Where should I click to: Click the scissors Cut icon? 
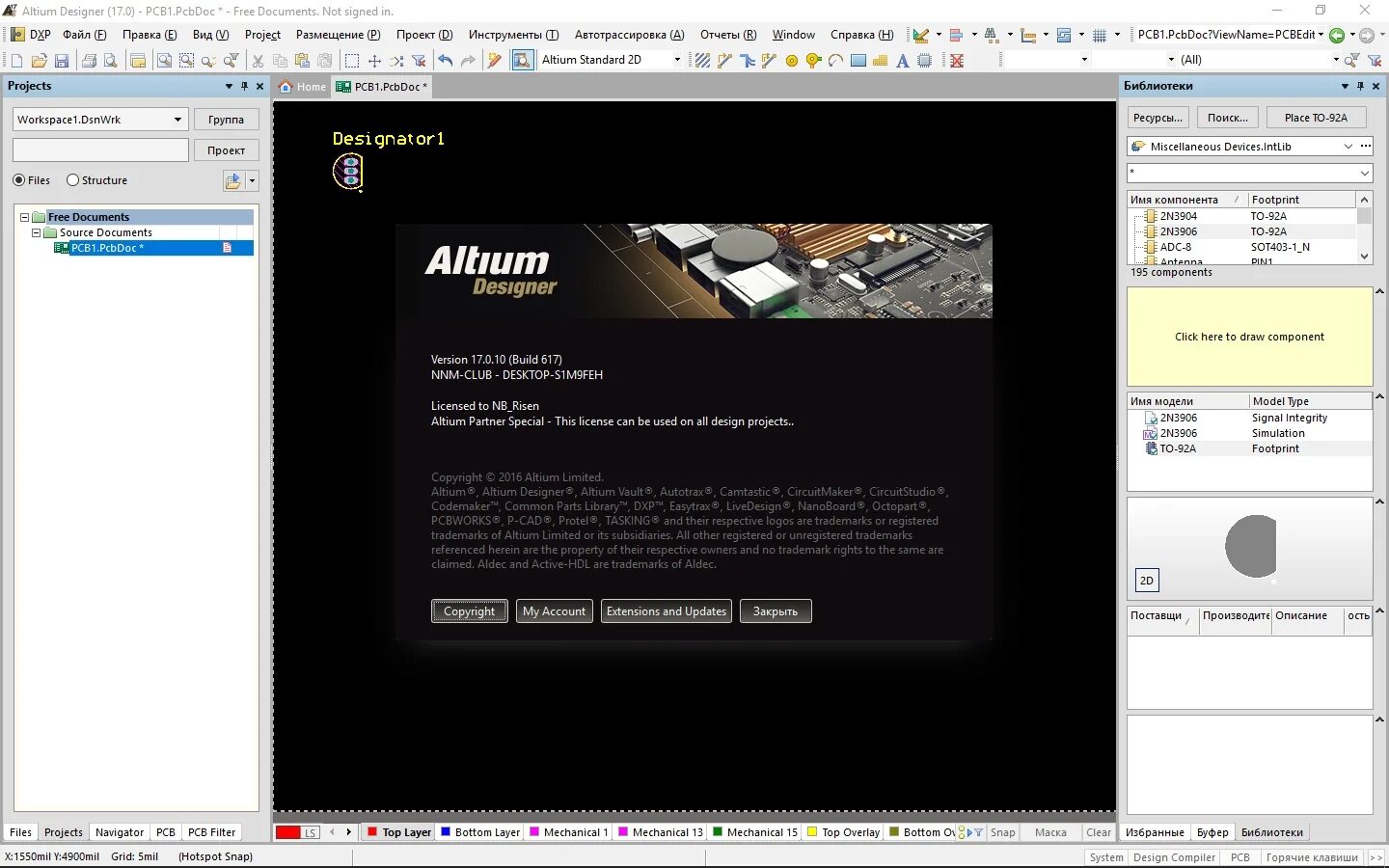point(258,61)
